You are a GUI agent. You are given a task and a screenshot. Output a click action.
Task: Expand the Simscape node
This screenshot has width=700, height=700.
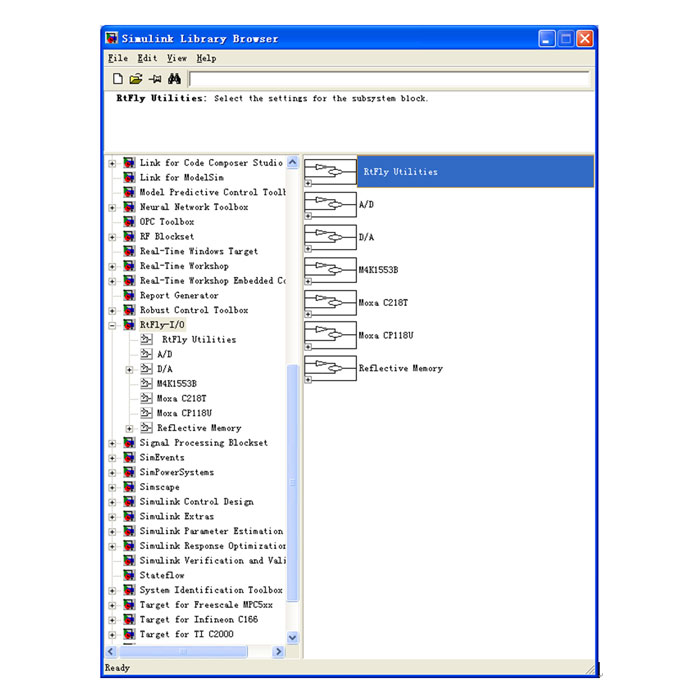click(112, 488)
